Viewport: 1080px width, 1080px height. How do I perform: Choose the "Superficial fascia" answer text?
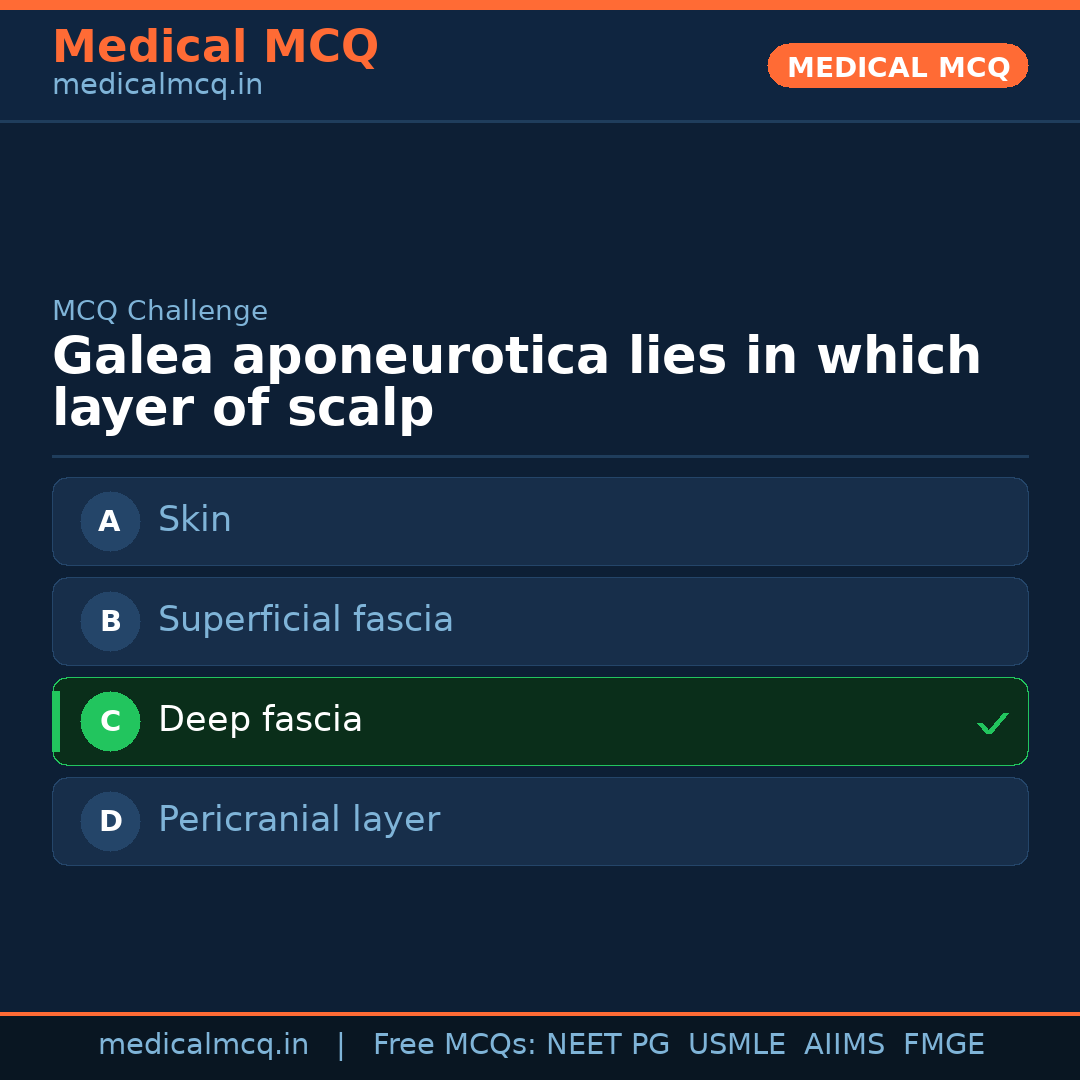305,620
